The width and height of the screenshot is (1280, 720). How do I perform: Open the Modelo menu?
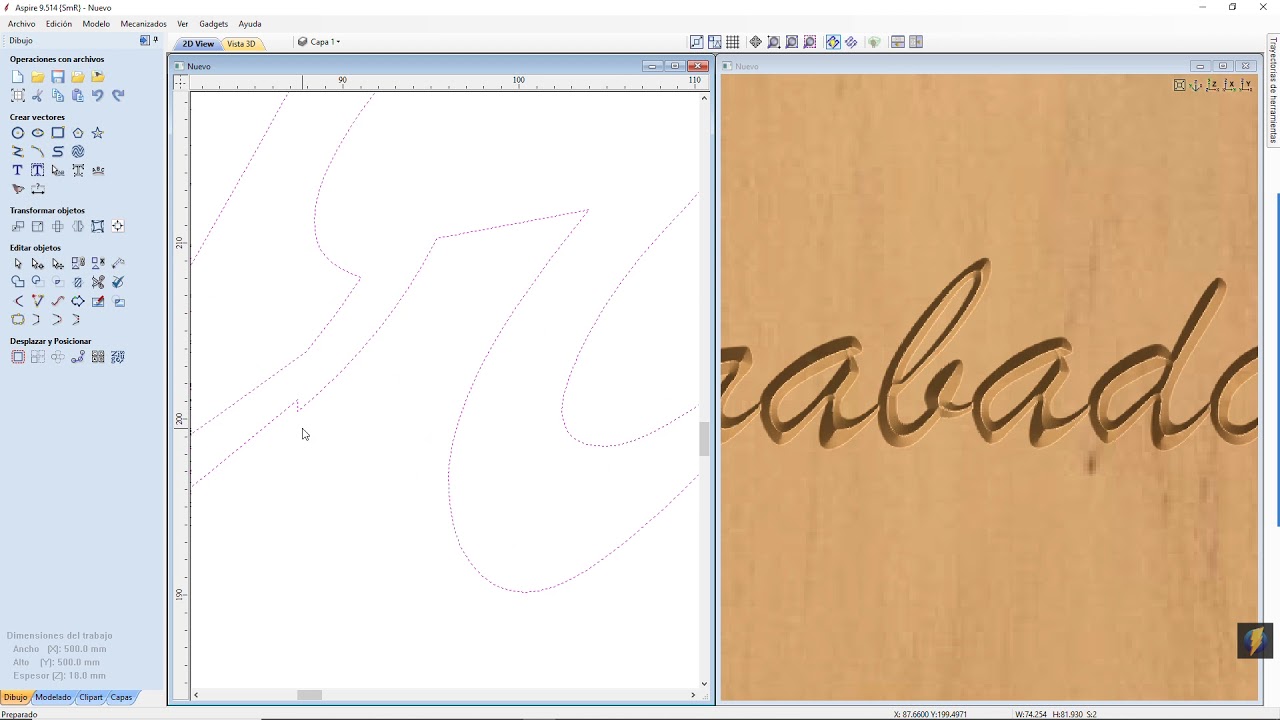[96, 24]
